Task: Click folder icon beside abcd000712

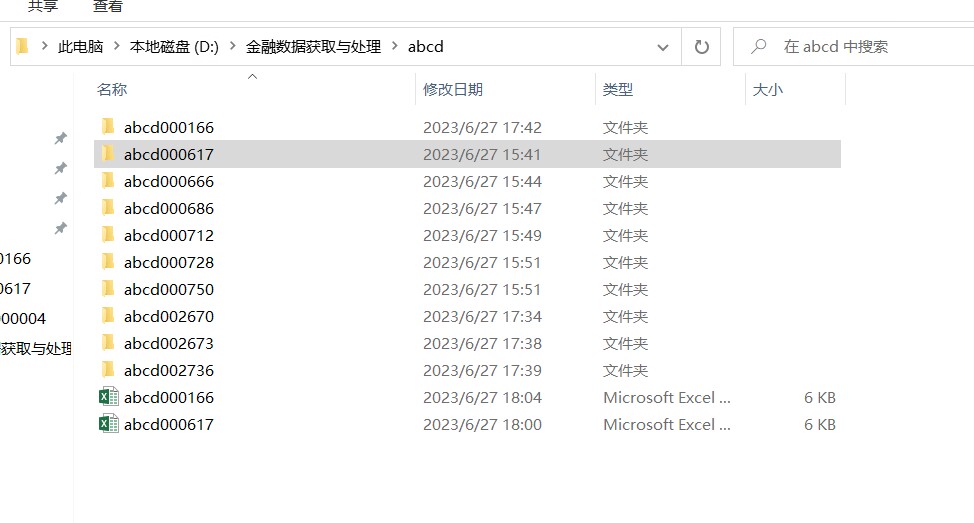Action: point(108,235)
